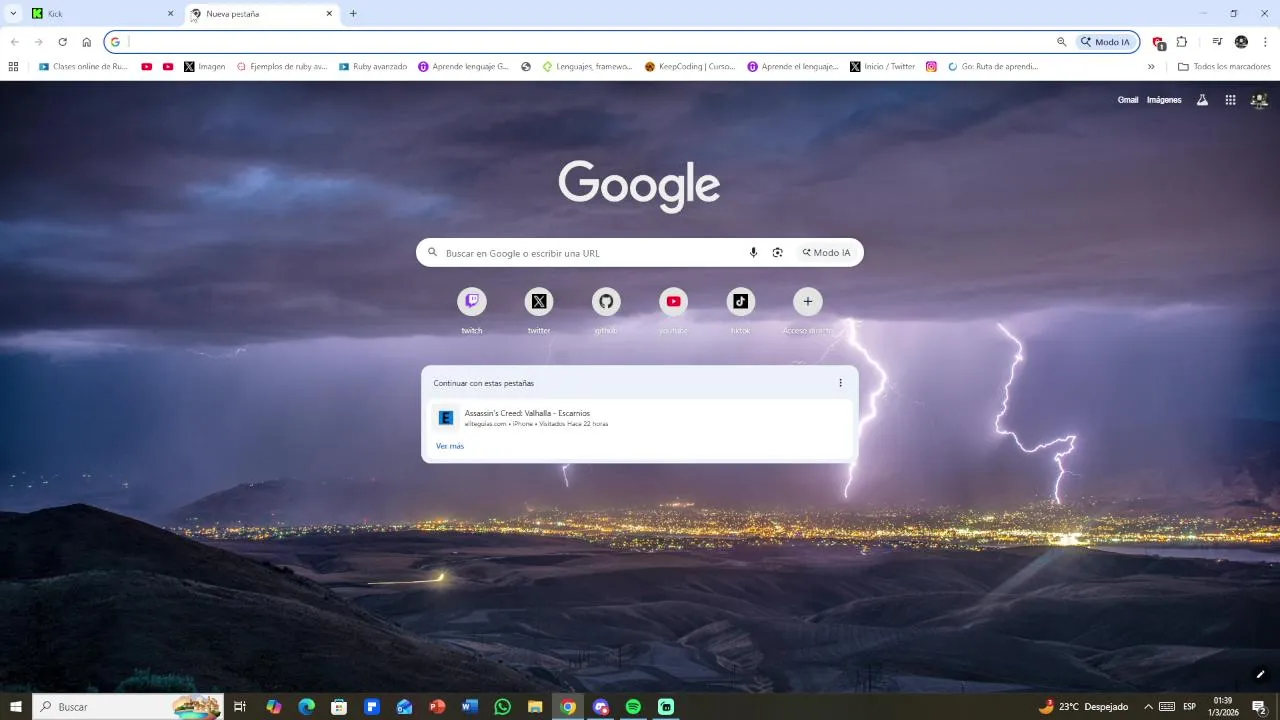Open the Twitch shortcut tile
1280x720 pixels.
pyautogui.click(x=472, y=302)
